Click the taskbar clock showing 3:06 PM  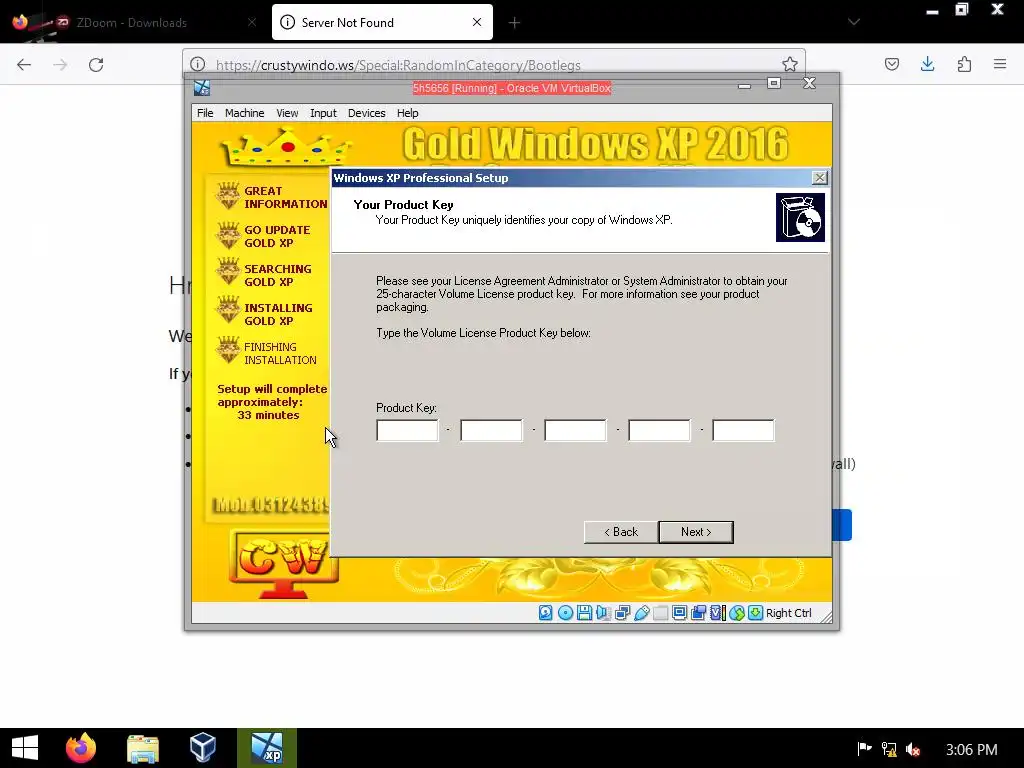[972, 750]
